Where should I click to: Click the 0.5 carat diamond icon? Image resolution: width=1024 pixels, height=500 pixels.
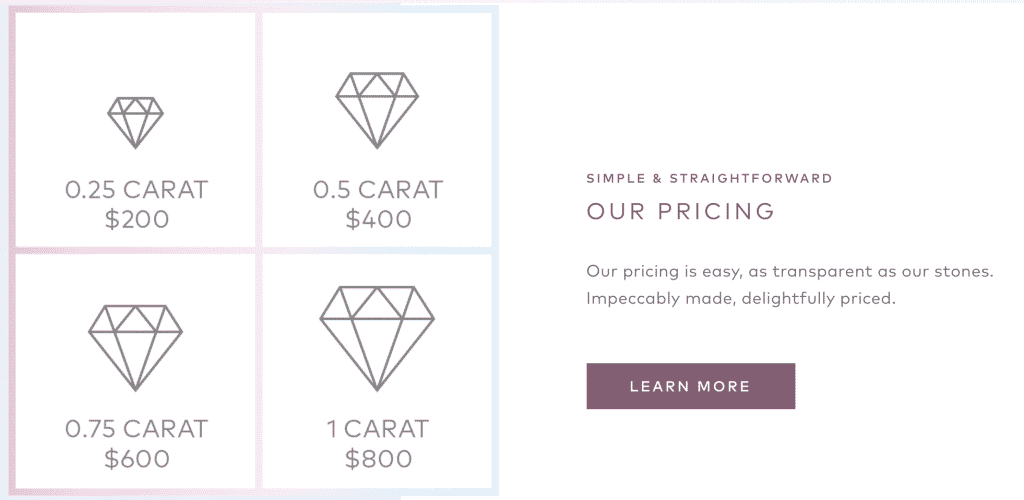click(377, 110)
